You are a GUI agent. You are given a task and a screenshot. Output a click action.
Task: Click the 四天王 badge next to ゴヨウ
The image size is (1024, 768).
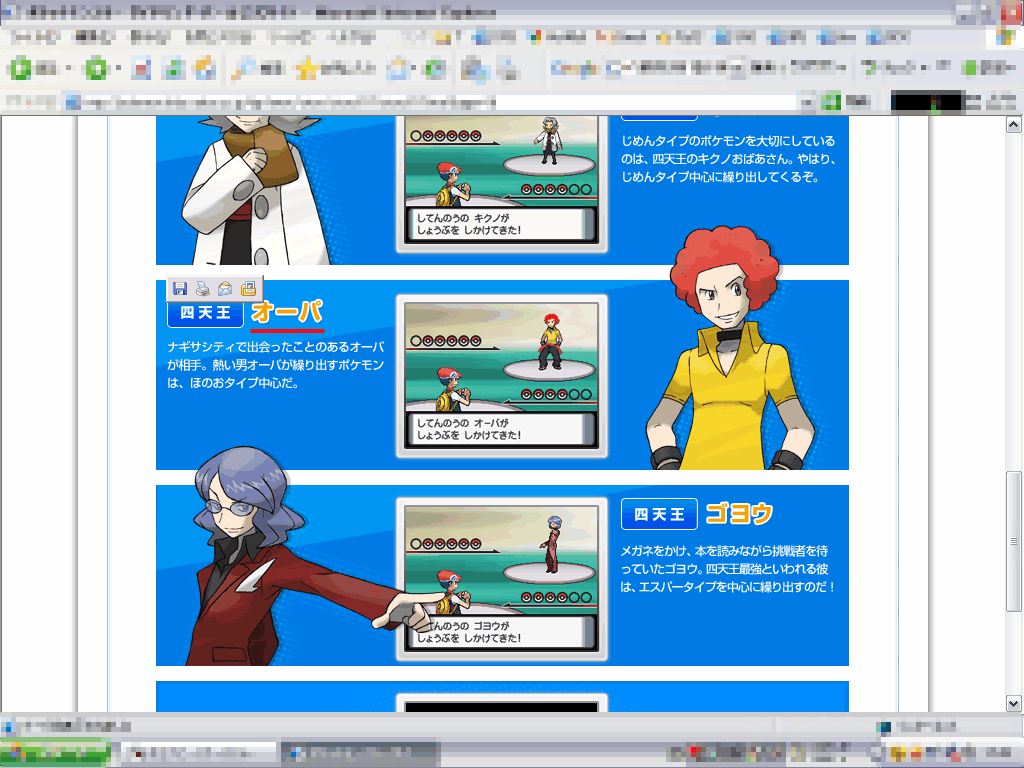coord(660,515)
